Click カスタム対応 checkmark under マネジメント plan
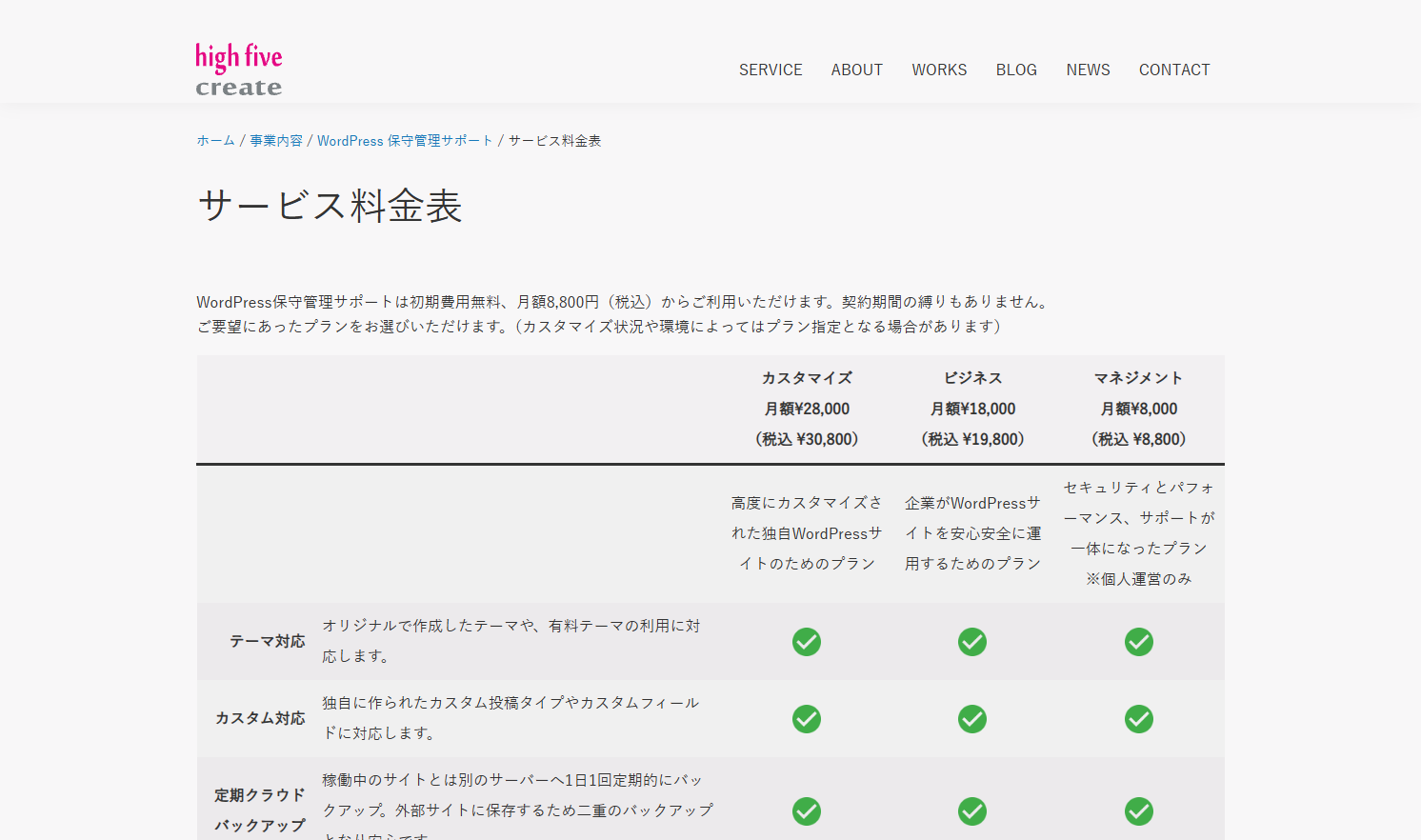Image resolution: width=1421 pixels, height=840 pixels. pos(1138,719)
